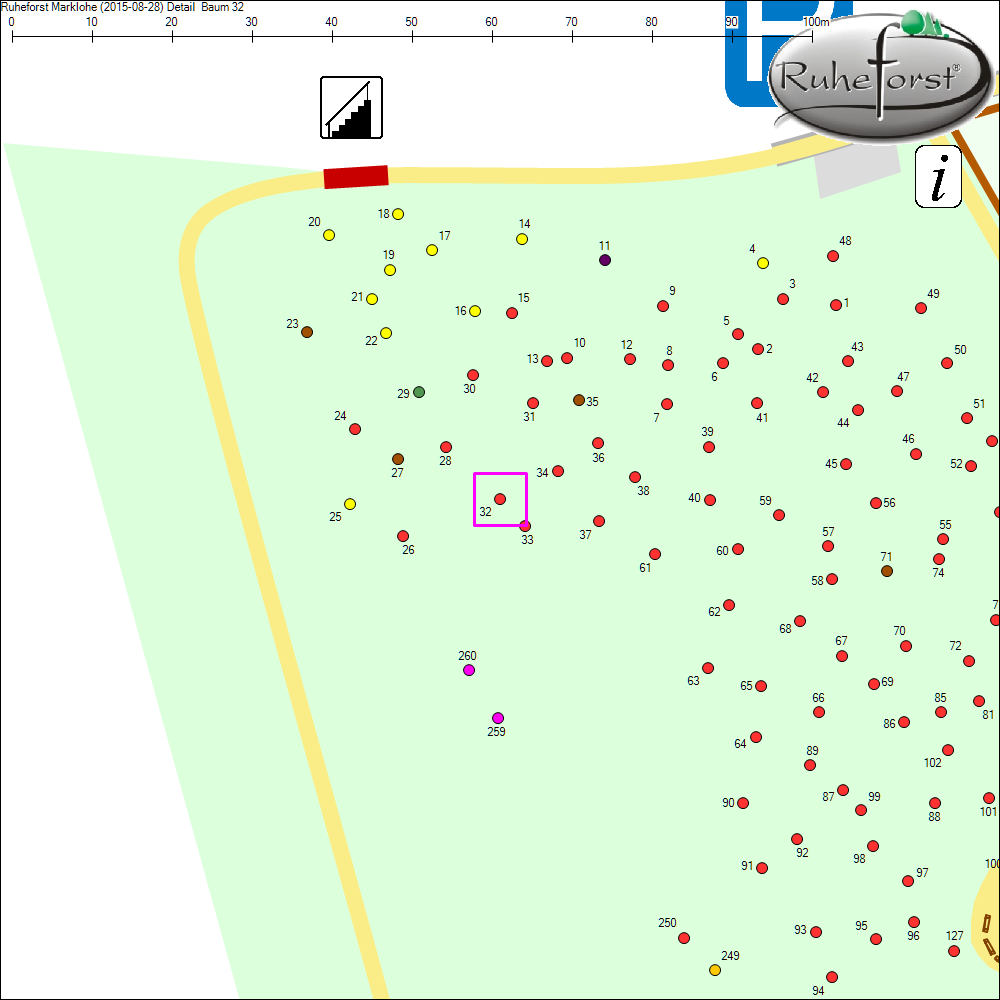Select yellow tree marker 25
The image size is (1000, 1000).
(x=350, y=504)
